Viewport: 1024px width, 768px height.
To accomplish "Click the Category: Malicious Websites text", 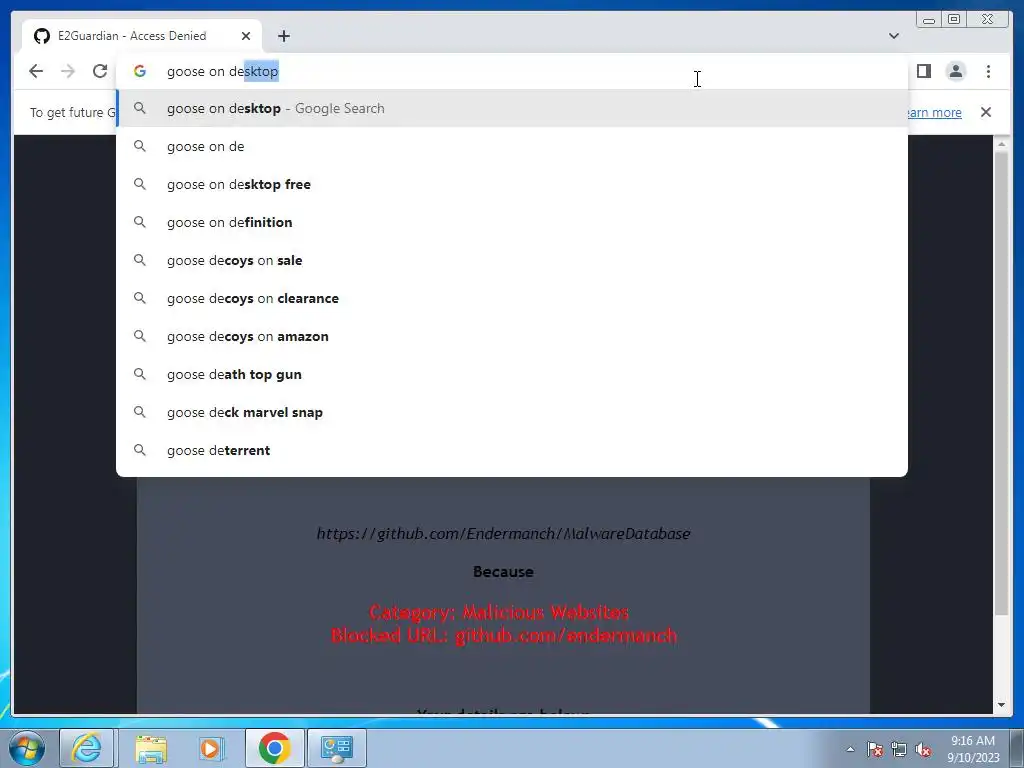I will point(499,612).
